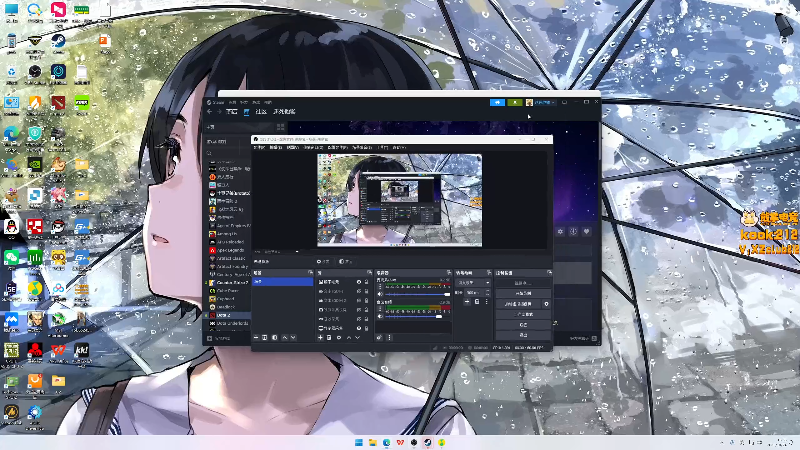The height and width of the screenshot is (450, 800).
Task: Click the first audio channel volume slider
Action: click(418, 294)
